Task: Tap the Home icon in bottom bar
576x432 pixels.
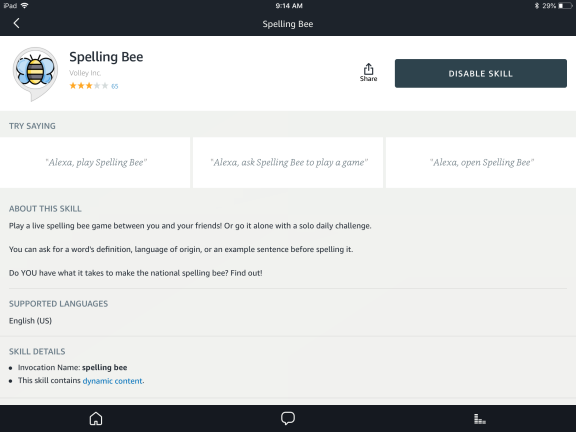Action: [x=96, y=418]
